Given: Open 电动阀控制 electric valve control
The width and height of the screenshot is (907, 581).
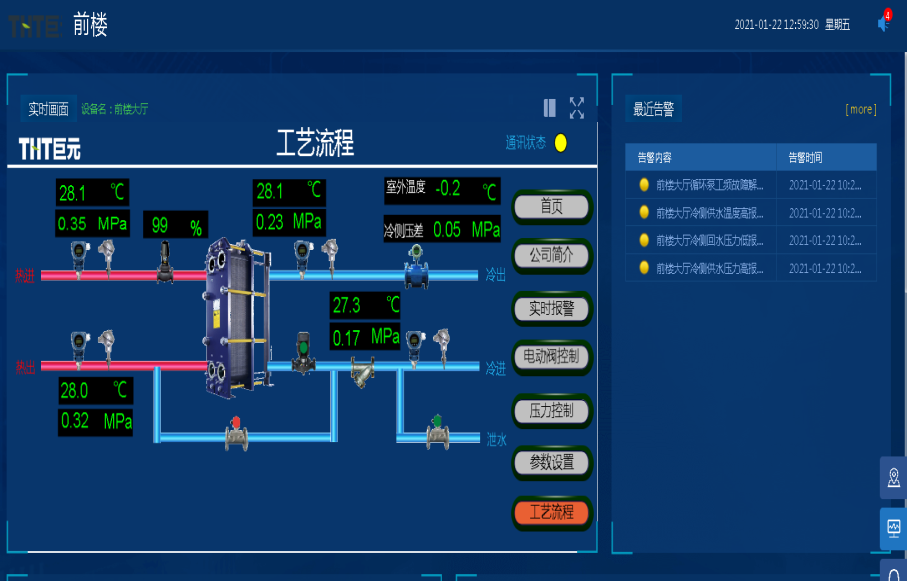Looking at the screenshot, I should [551, 356].
